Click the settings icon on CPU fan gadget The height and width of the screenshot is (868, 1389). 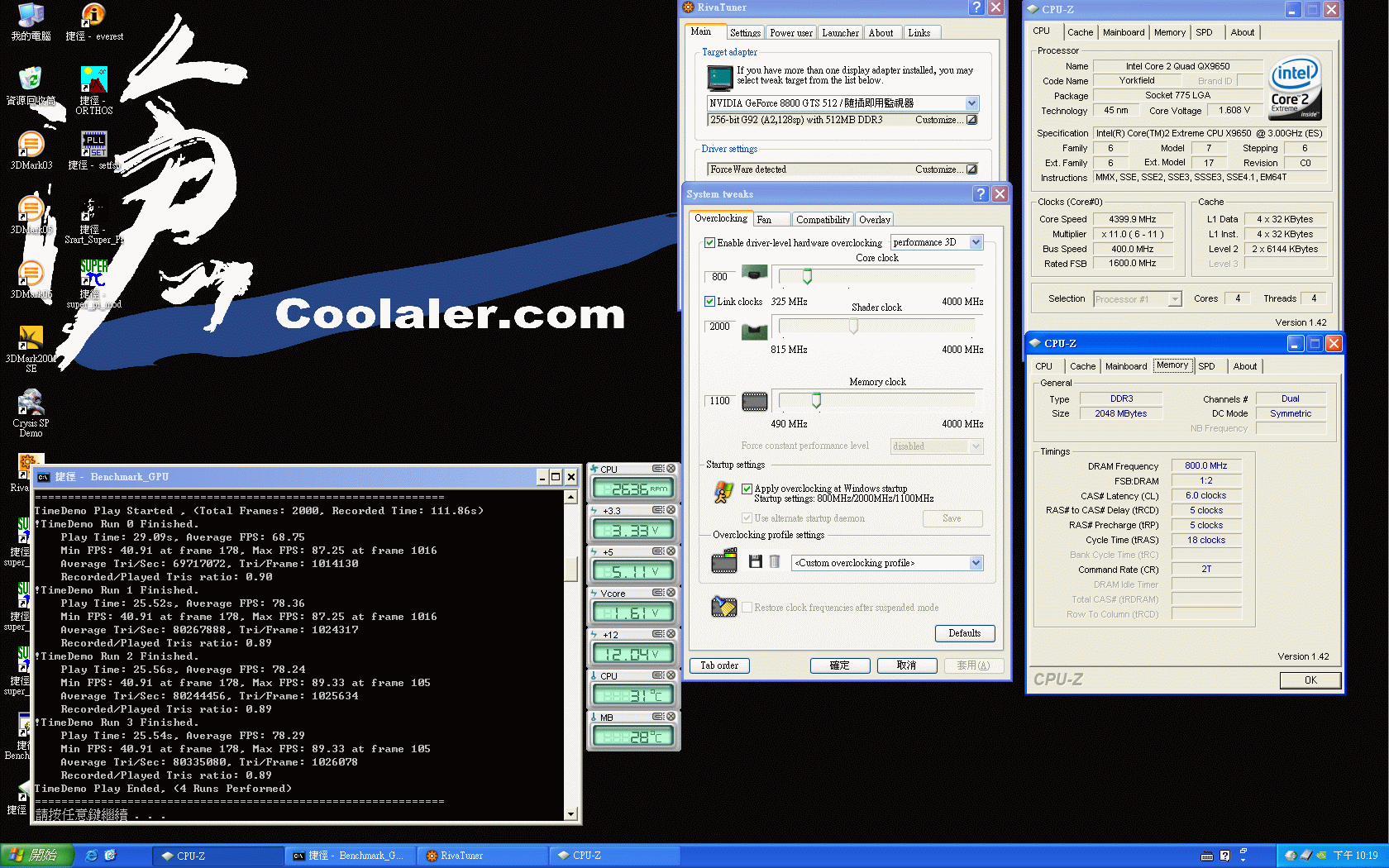coord(658,469)
